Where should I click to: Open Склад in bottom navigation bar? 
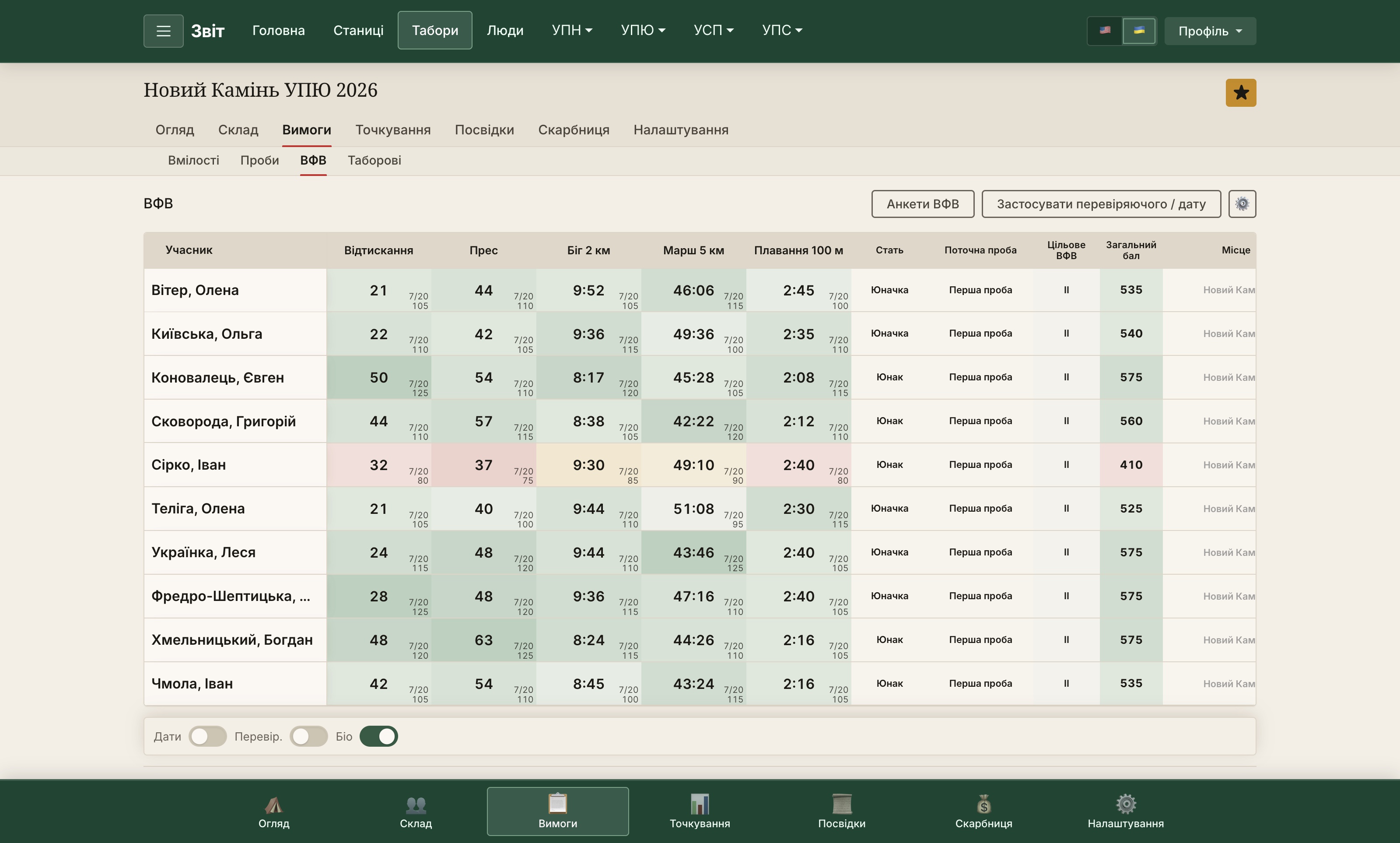point(416,811)
